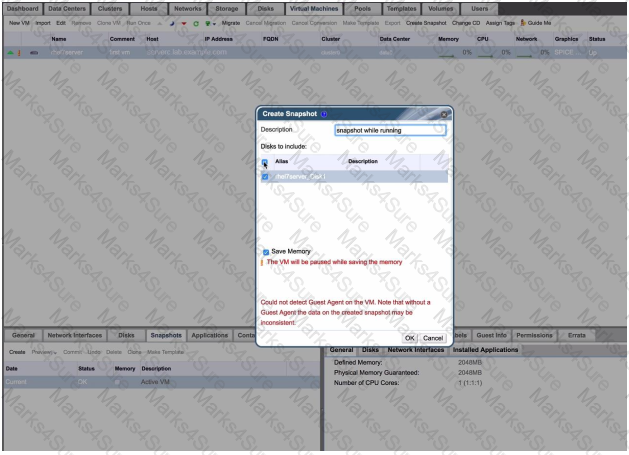
Task: Click the snapshot Description text field
Action: point(388,129)
